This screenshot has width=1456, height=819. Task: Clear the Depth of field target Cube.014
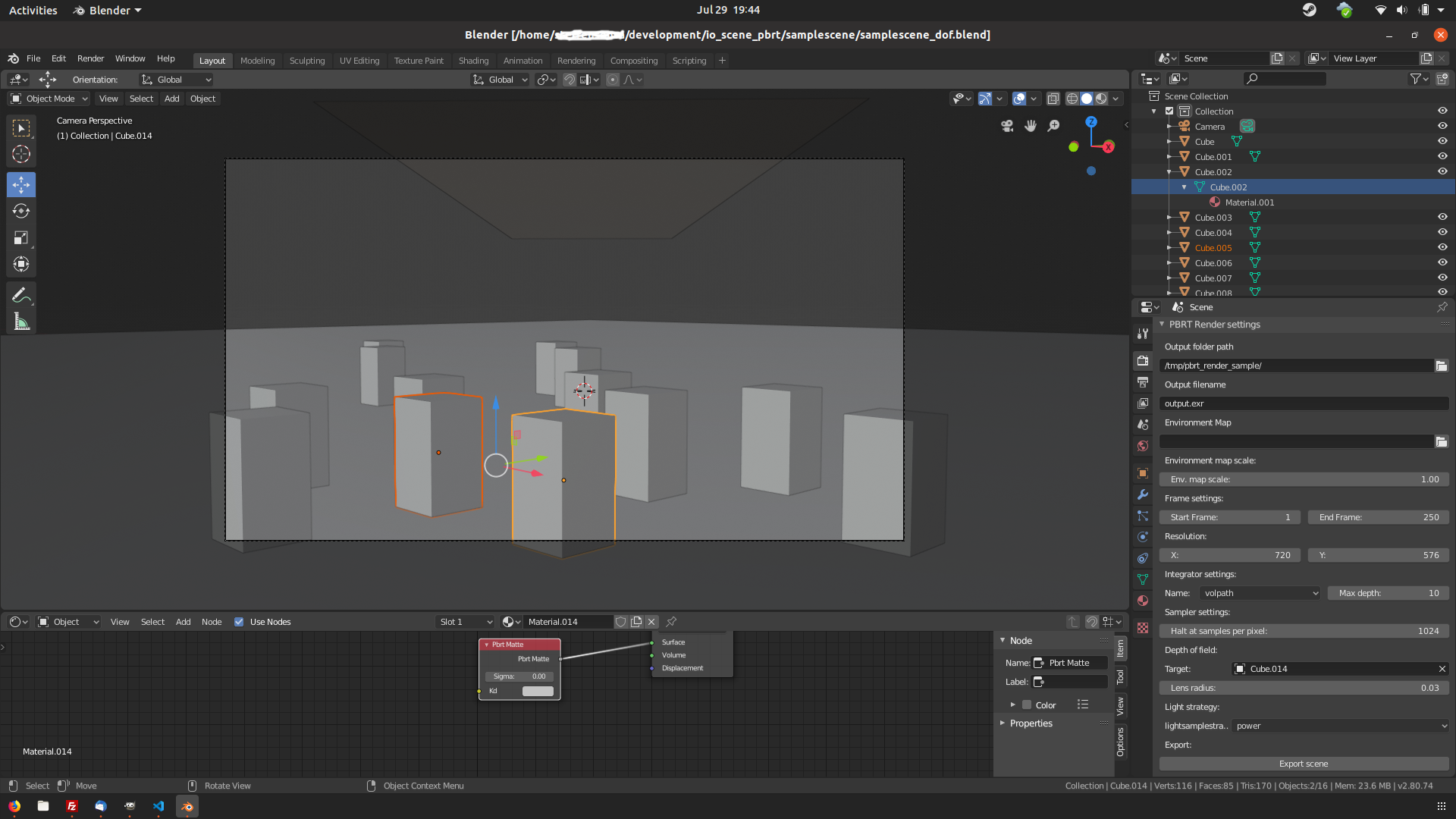pyautogui.click(x=1442, y=669)
